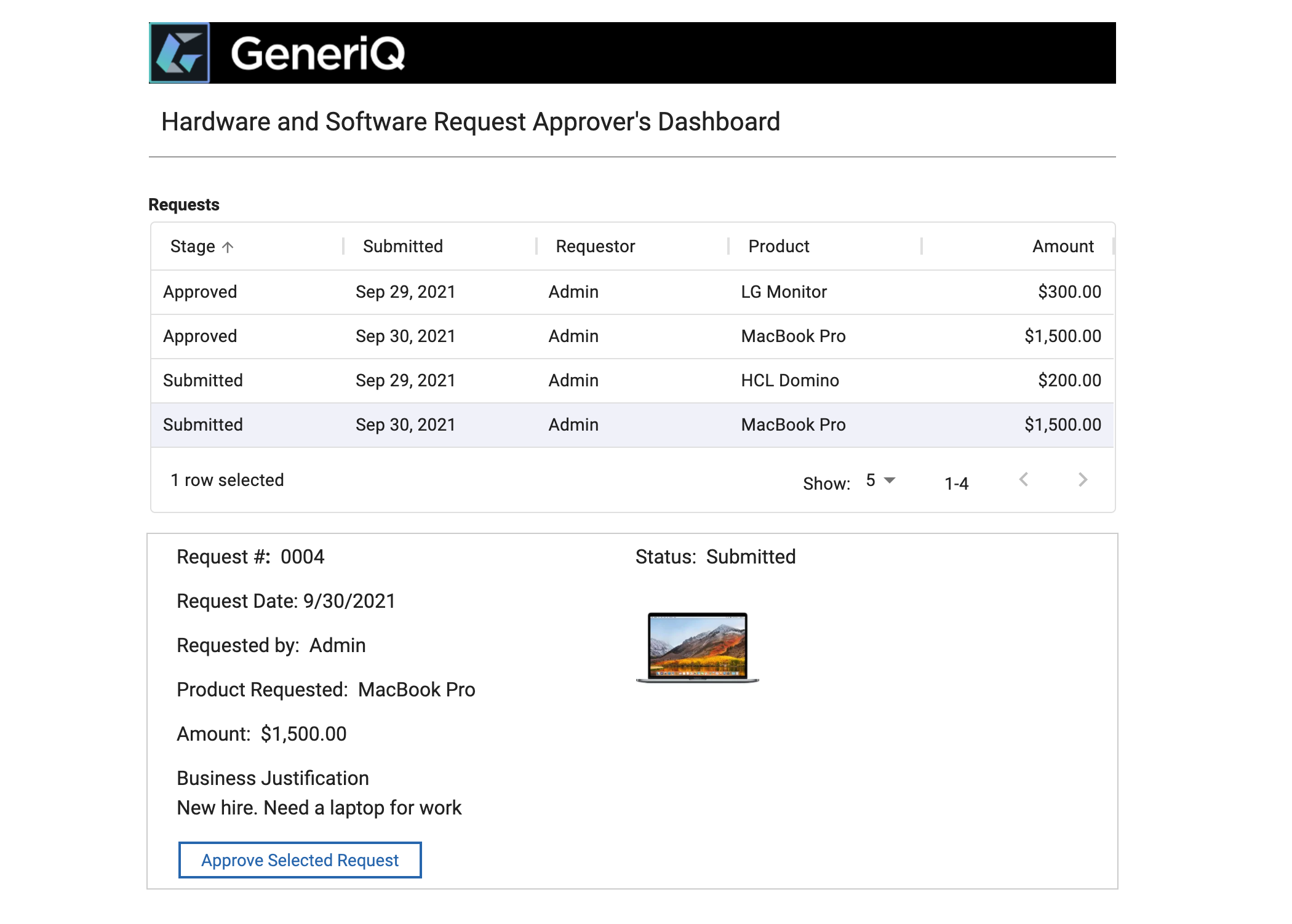This screenshot has width=1292, height=924.
Task: Sort by the Stage column header
Action: (x=193, y=247)
